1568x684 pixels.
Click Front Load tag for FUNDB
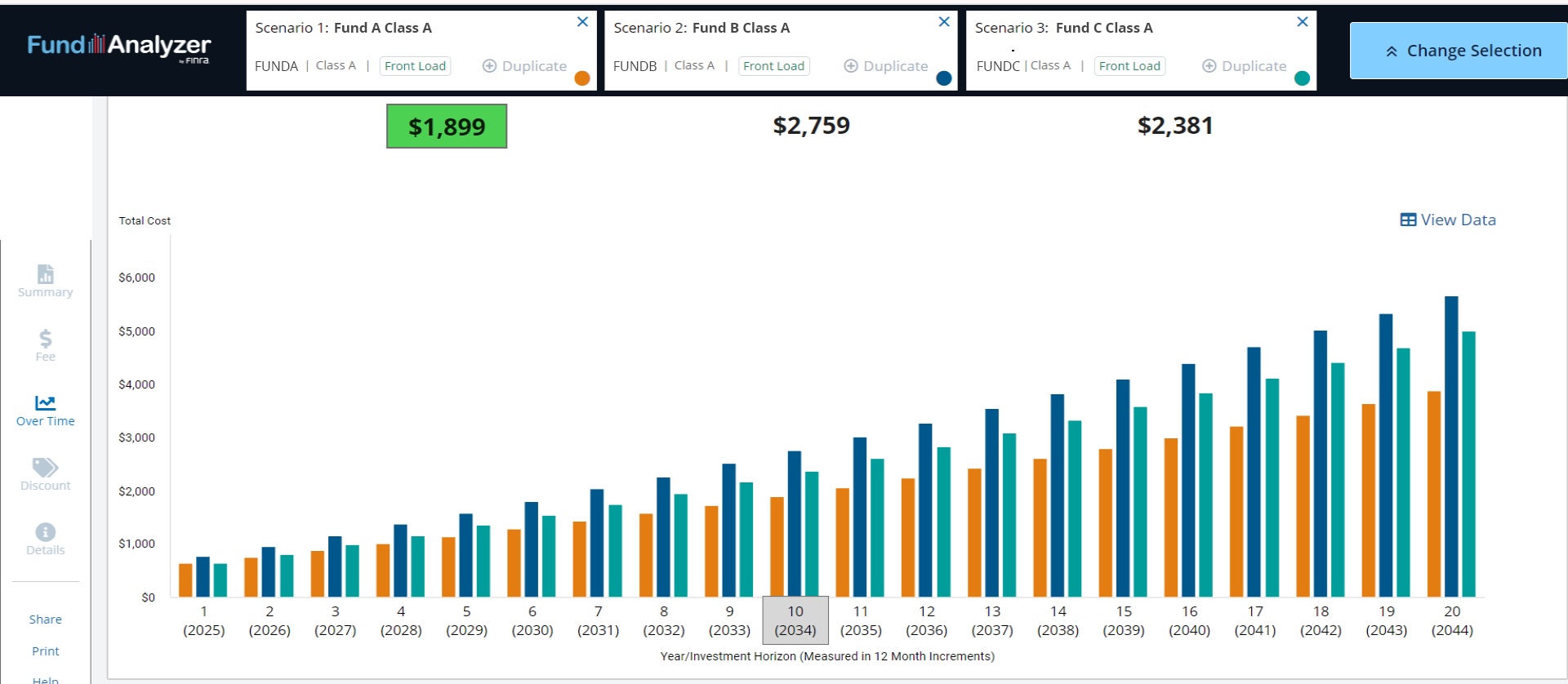(x=773, y=66)
